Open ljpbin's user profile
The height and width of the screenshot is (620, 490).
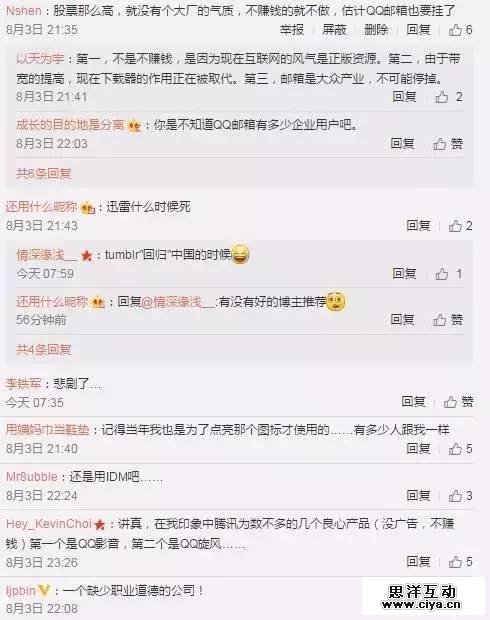tap(21, 591)
